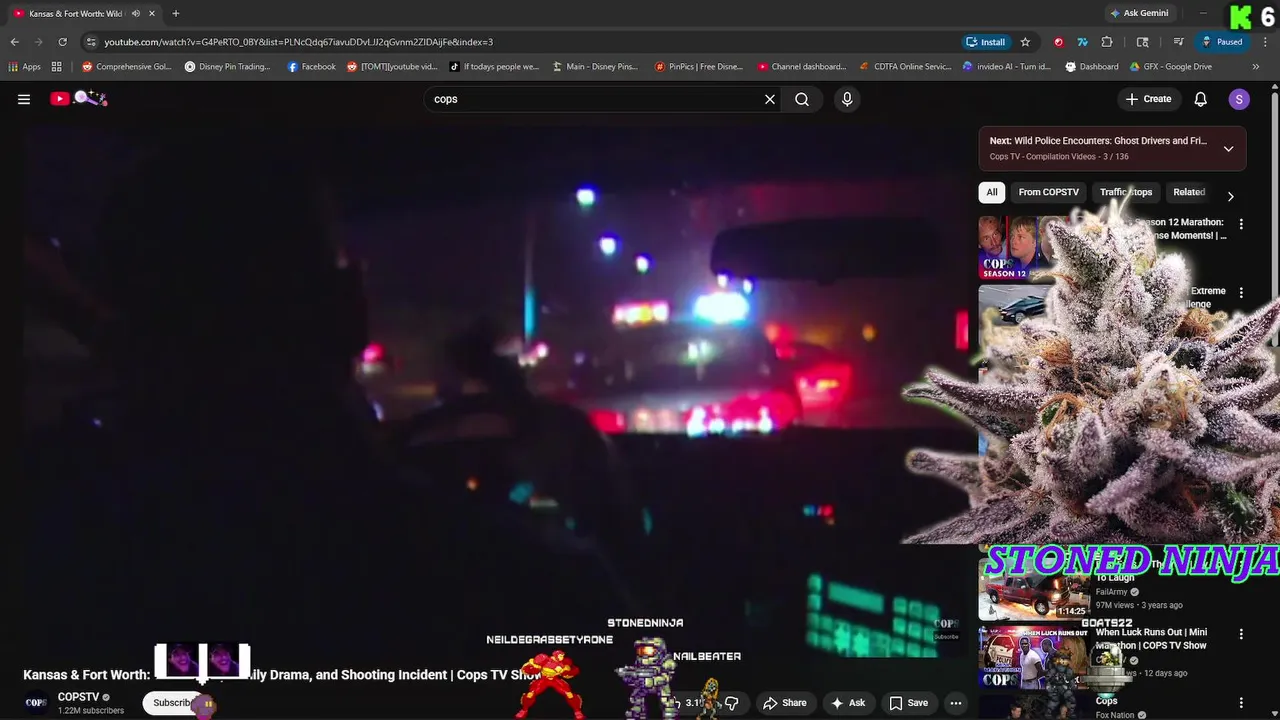This screenshot has height=720, width=1280.
Task: Select the 'From COPSTV' filter chip
Action: (1048, 192)
